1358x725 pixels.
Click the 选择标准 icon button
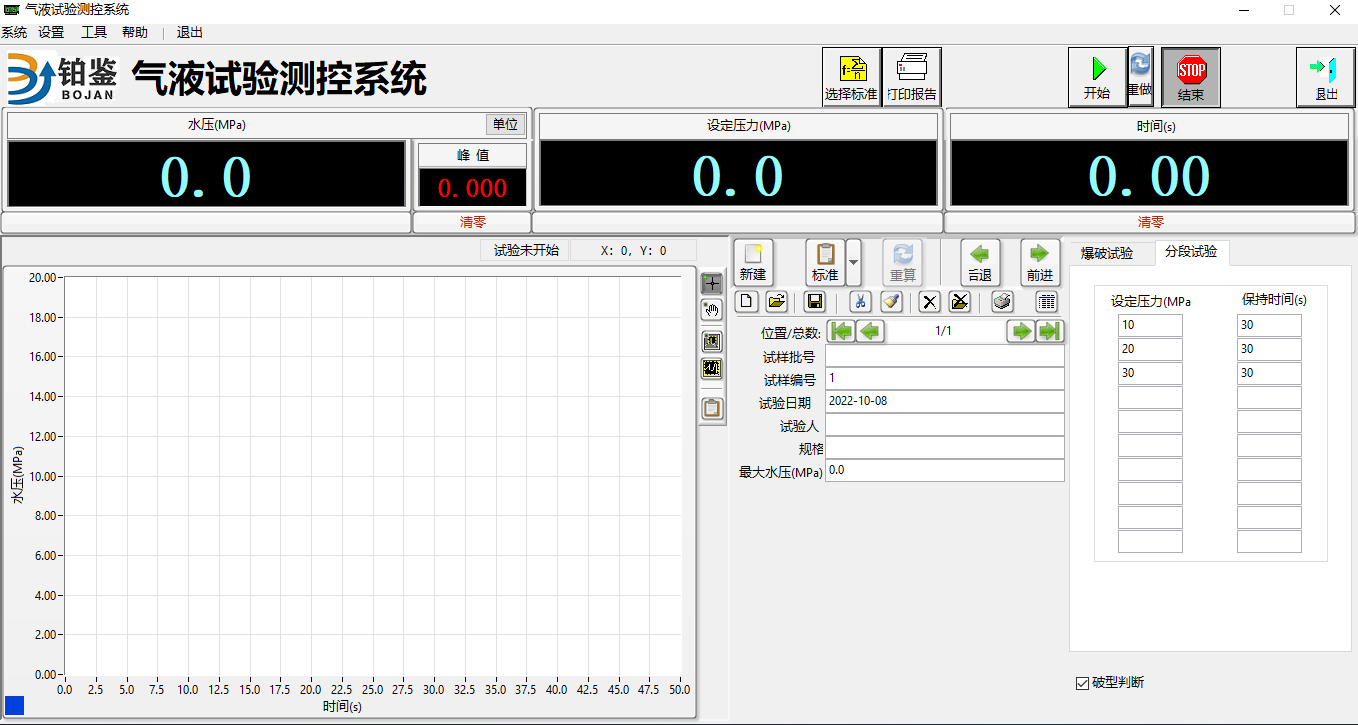[x=851, y=77]
